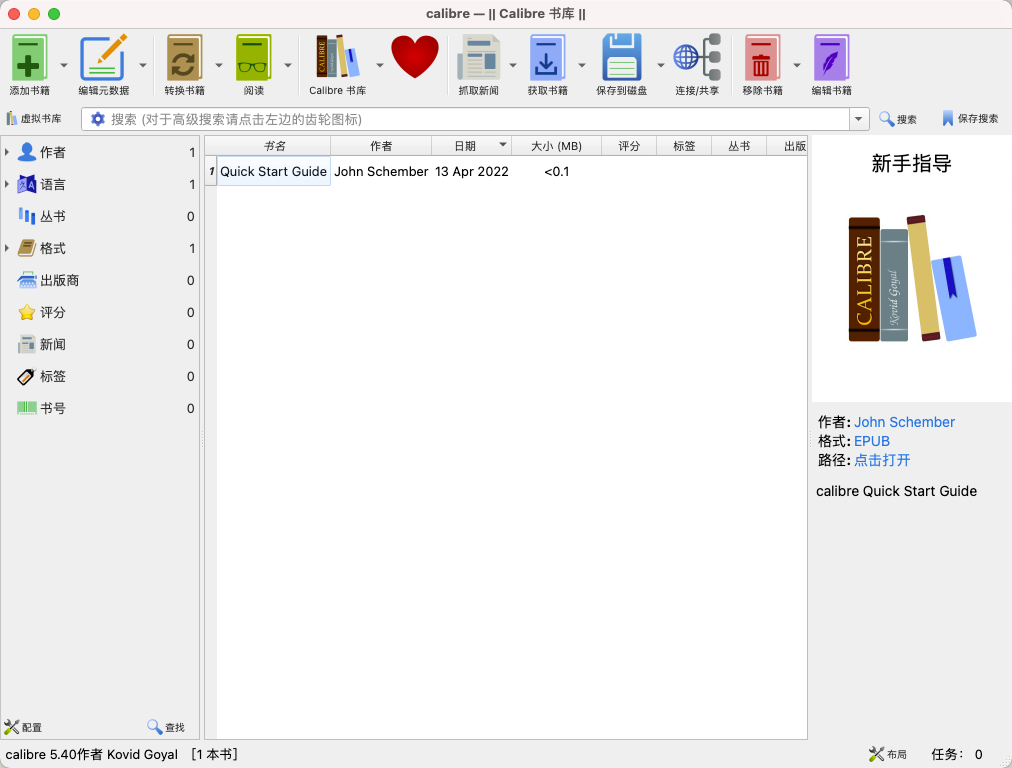The width and height of the screenshot is (1012, 768).
Task: Open the Edit book (编辑书籍) feather icon
Action: coord(831,58)
